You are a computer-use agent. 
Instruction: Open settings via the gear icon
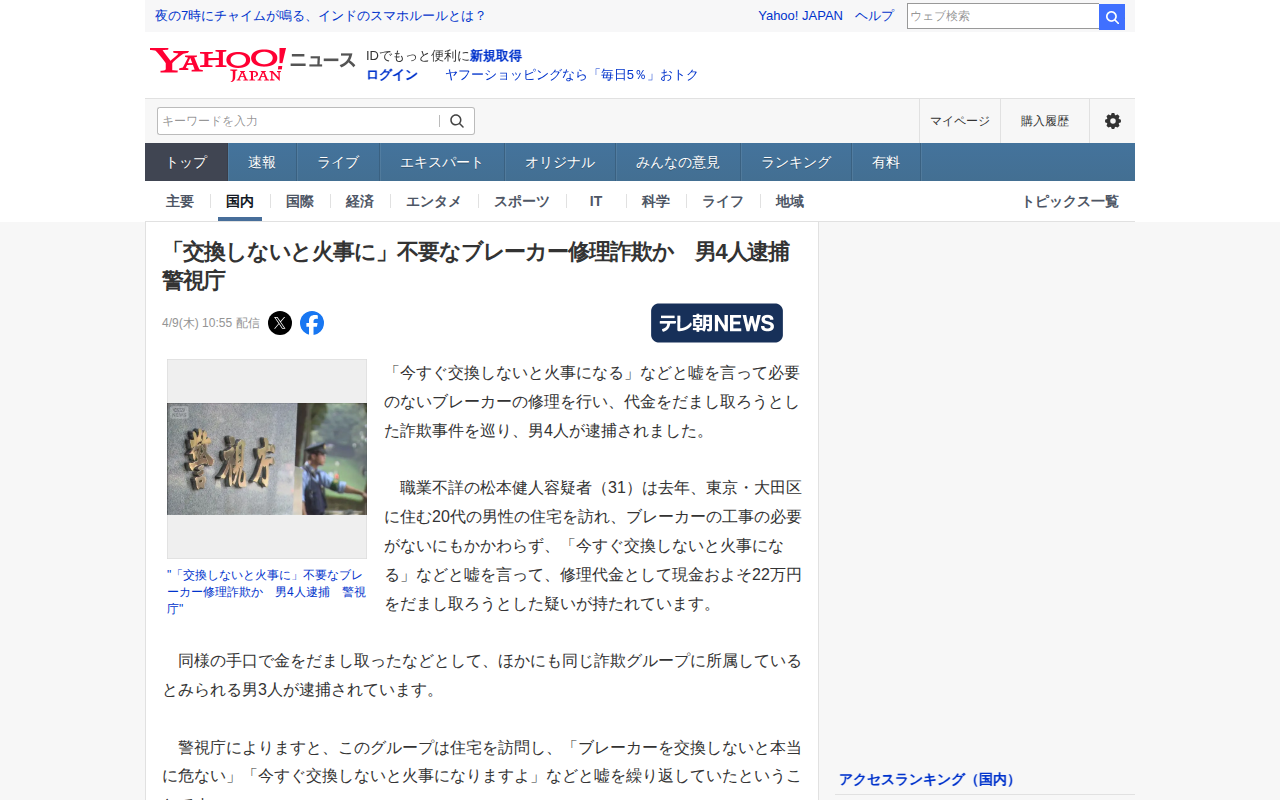1112,121
